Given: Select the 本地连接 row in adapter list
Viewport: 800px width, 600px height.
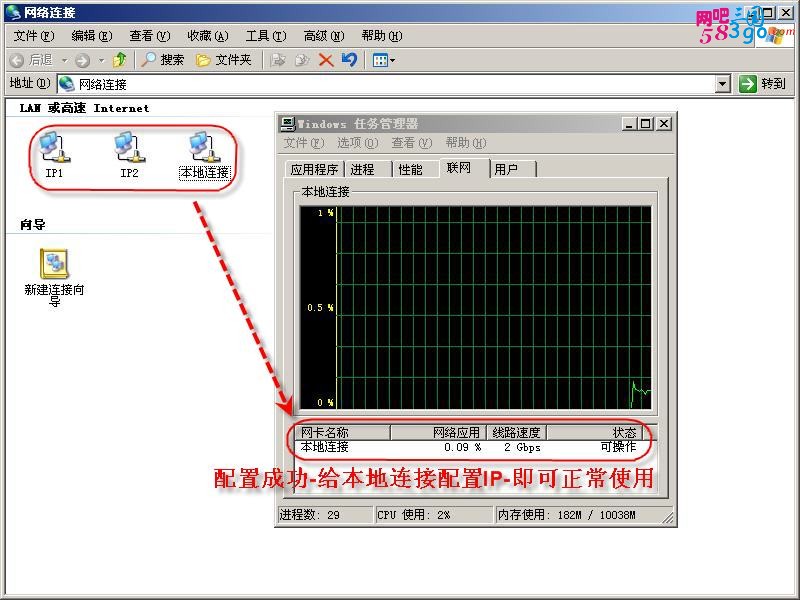Looking at the screenshot, I should (468, 447).
